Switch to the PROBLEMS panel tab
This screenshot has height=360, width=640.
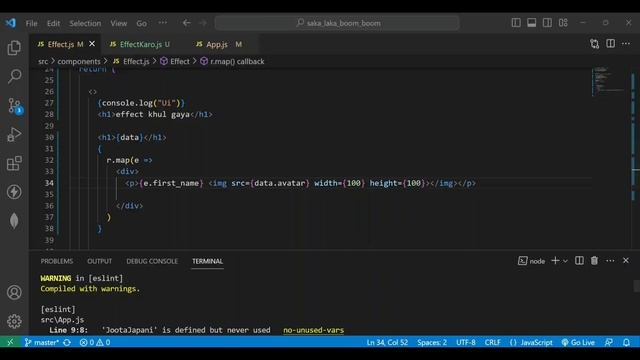coord(57,261)
